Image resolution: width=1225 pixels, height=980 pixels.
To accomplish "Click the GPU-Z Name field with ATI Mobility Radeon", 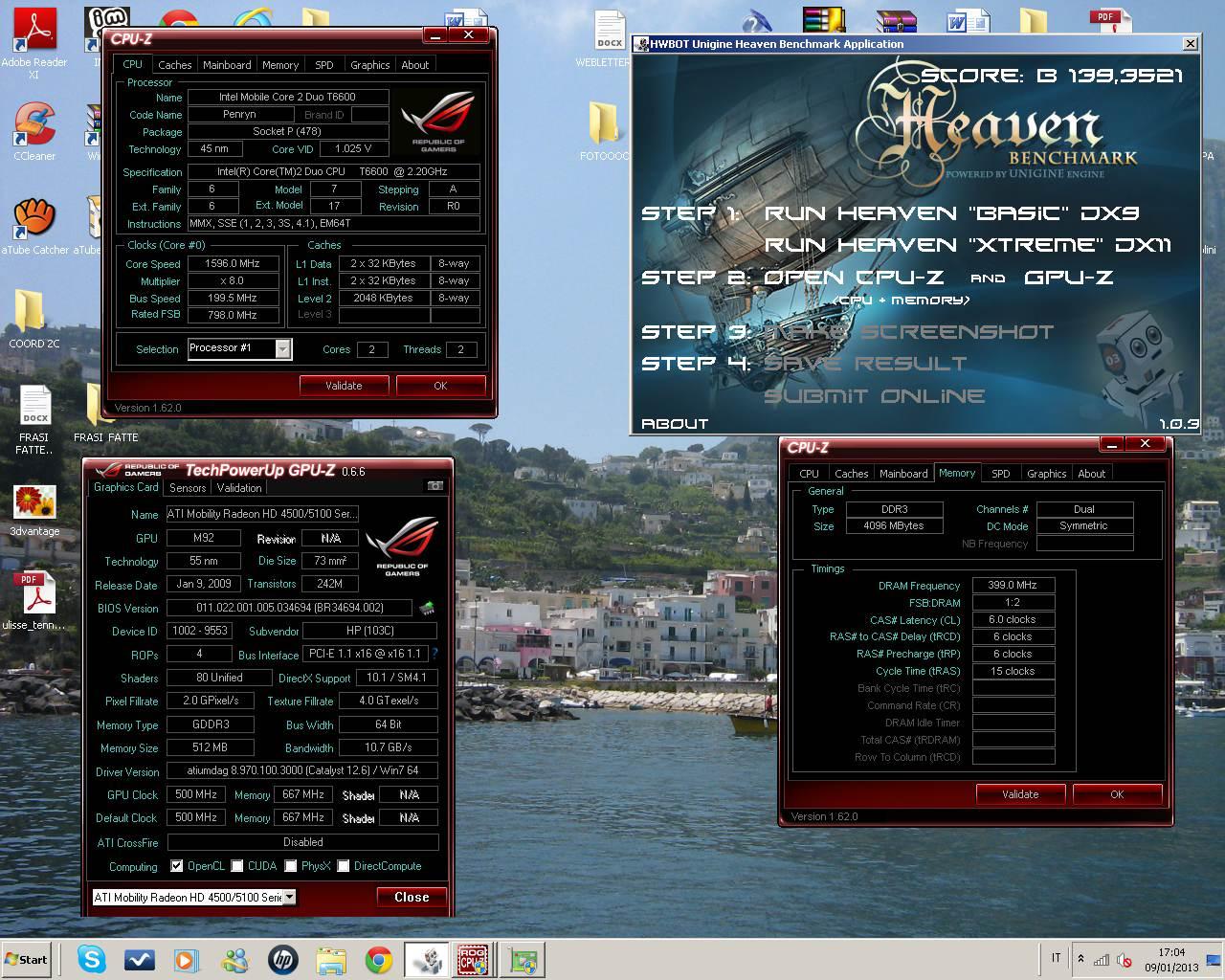I will pyautogui.click(x=262, y=514).
